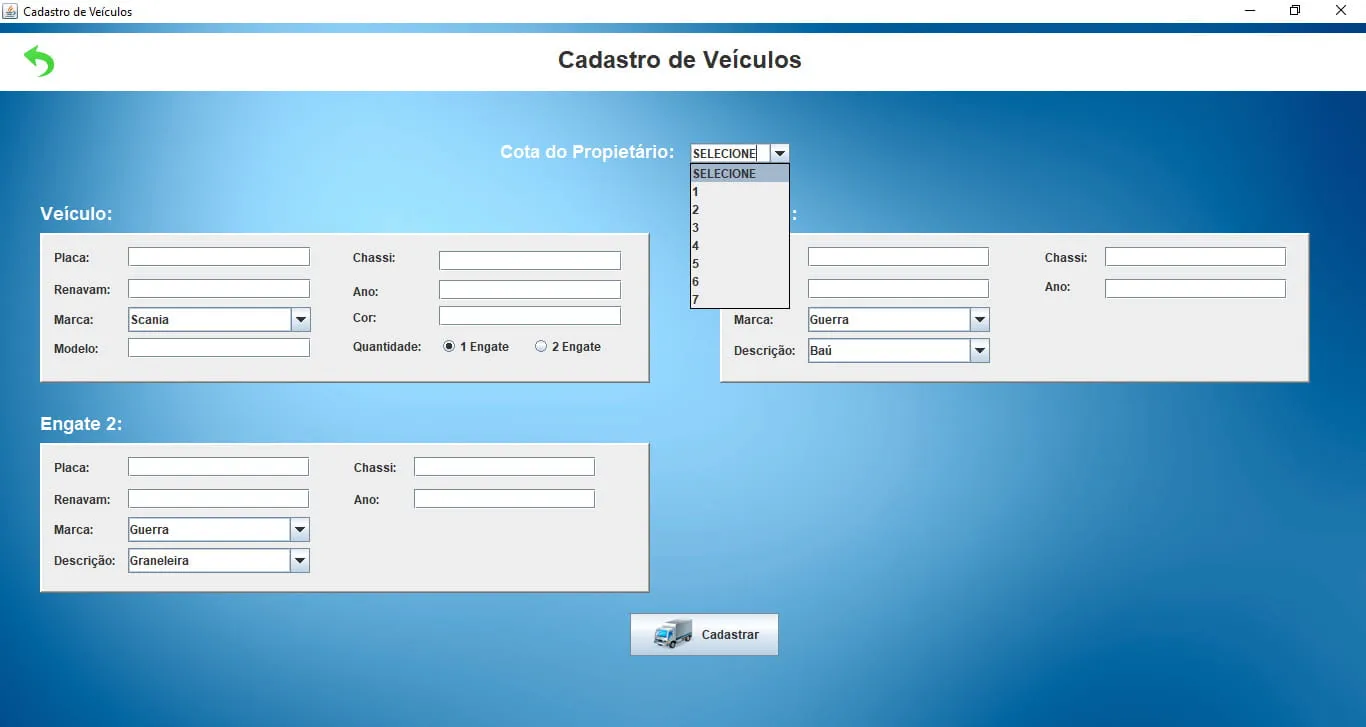Click the Renavam field in Veículo
1366x727 pixels.
[219, 289]
